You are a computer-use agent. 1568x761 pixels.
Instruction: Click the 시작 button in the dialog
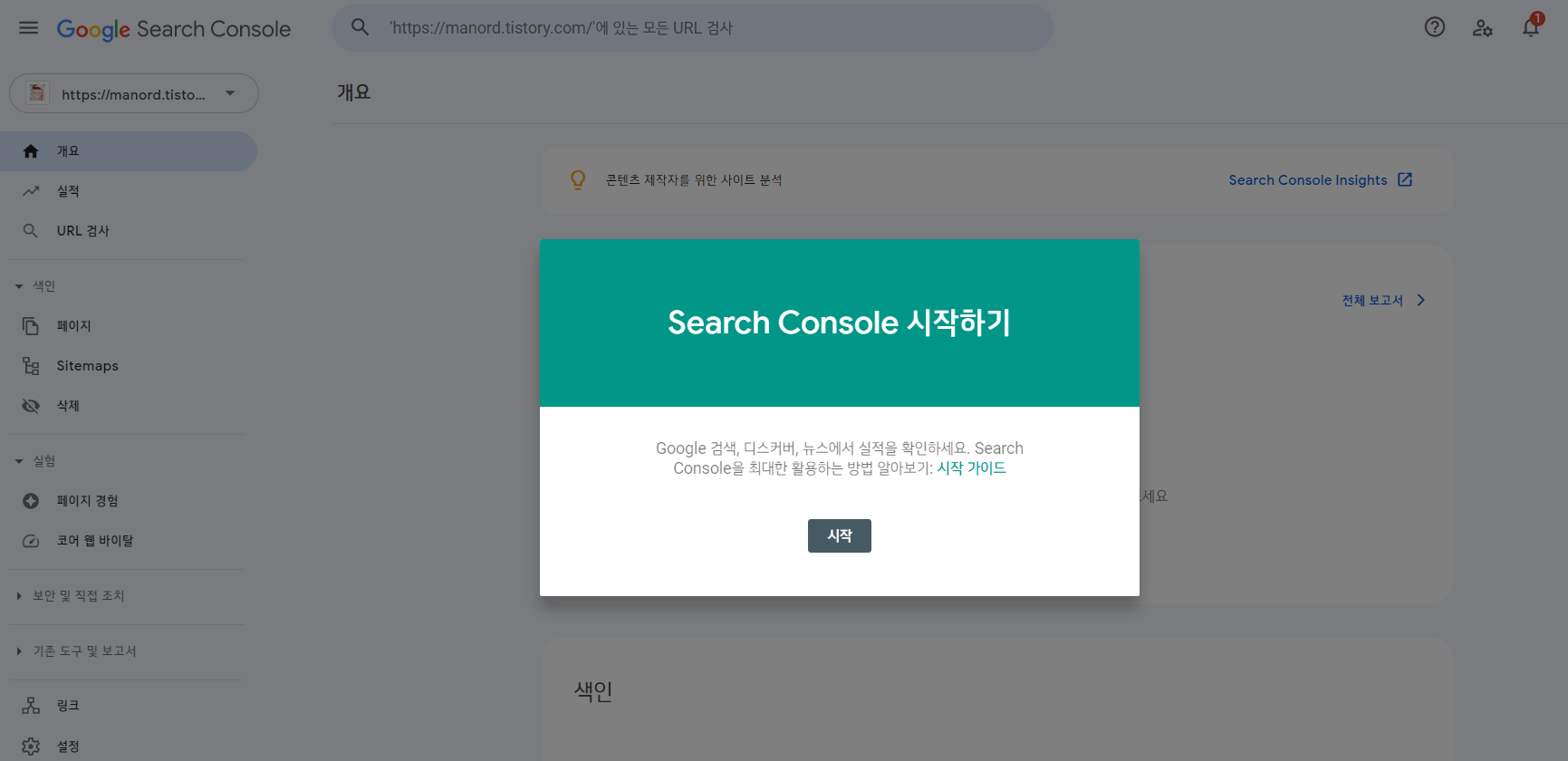pyautogui.click(x=840, y=535)
